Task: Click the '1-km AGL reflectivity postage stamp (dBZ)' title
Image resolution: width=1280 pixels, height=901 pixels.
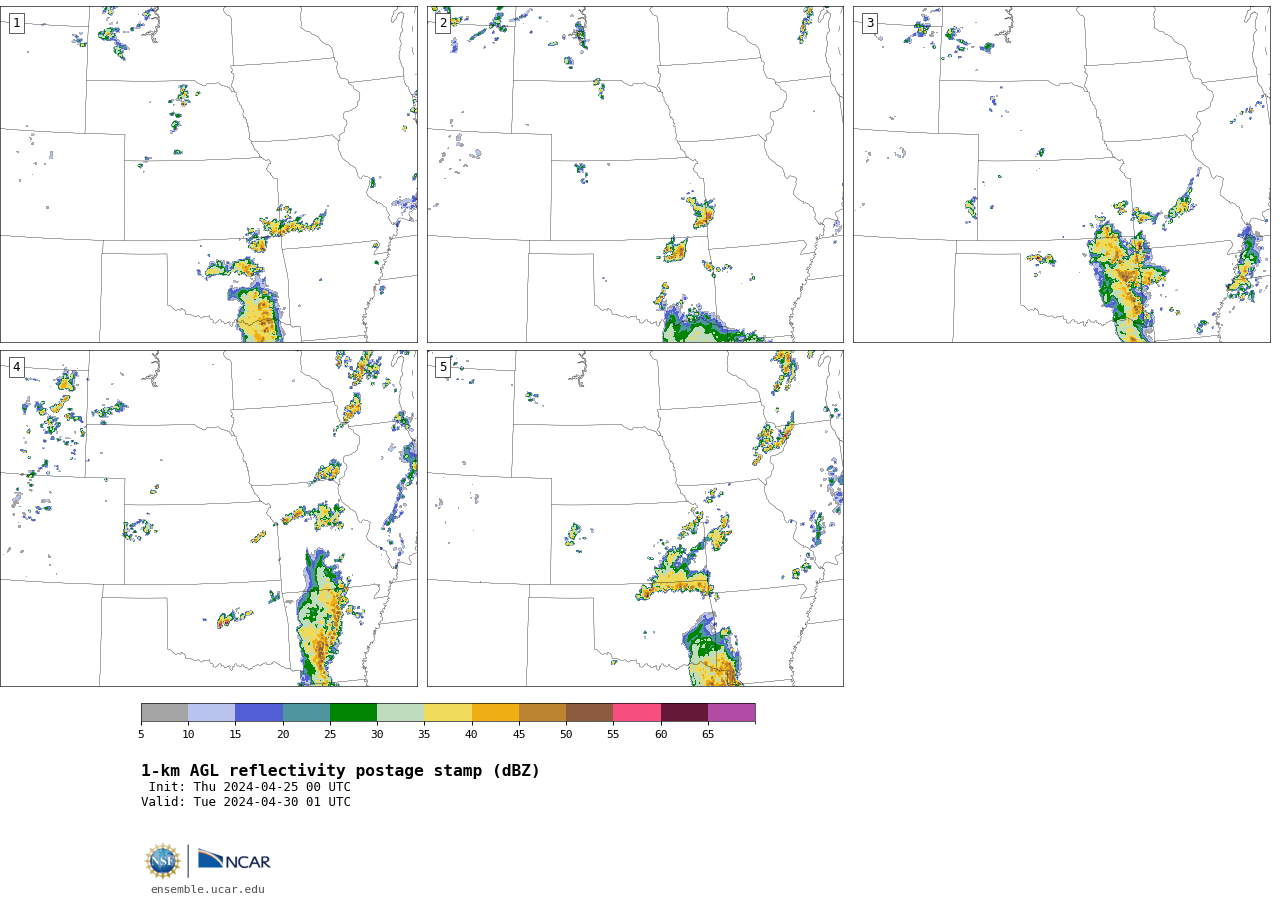Action: click(x=340, y=771)
